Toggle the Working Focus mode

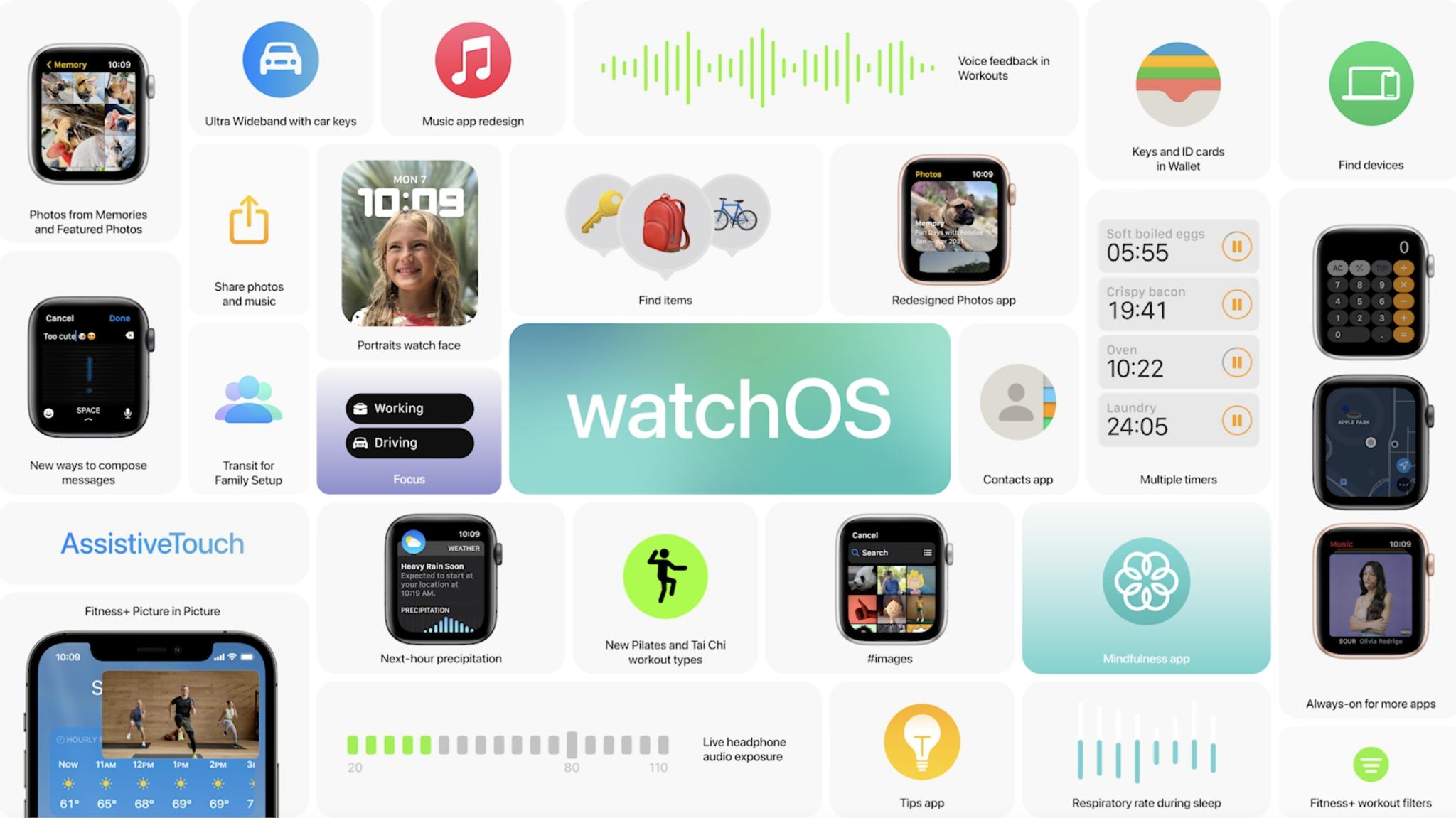408,407
